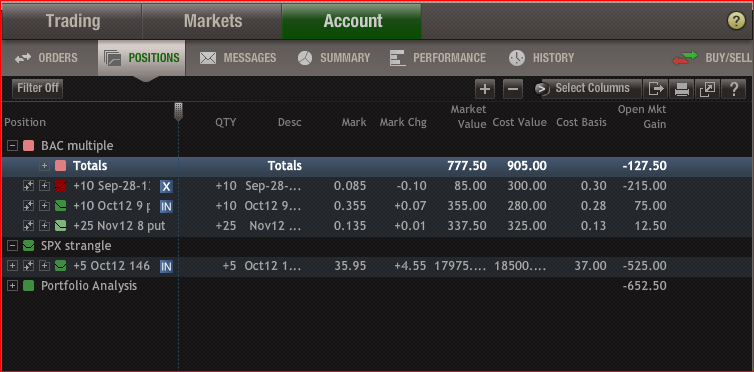754x372 pixels.
Task: Expand the Portfolio Analysis row
Action: (13, 286)
